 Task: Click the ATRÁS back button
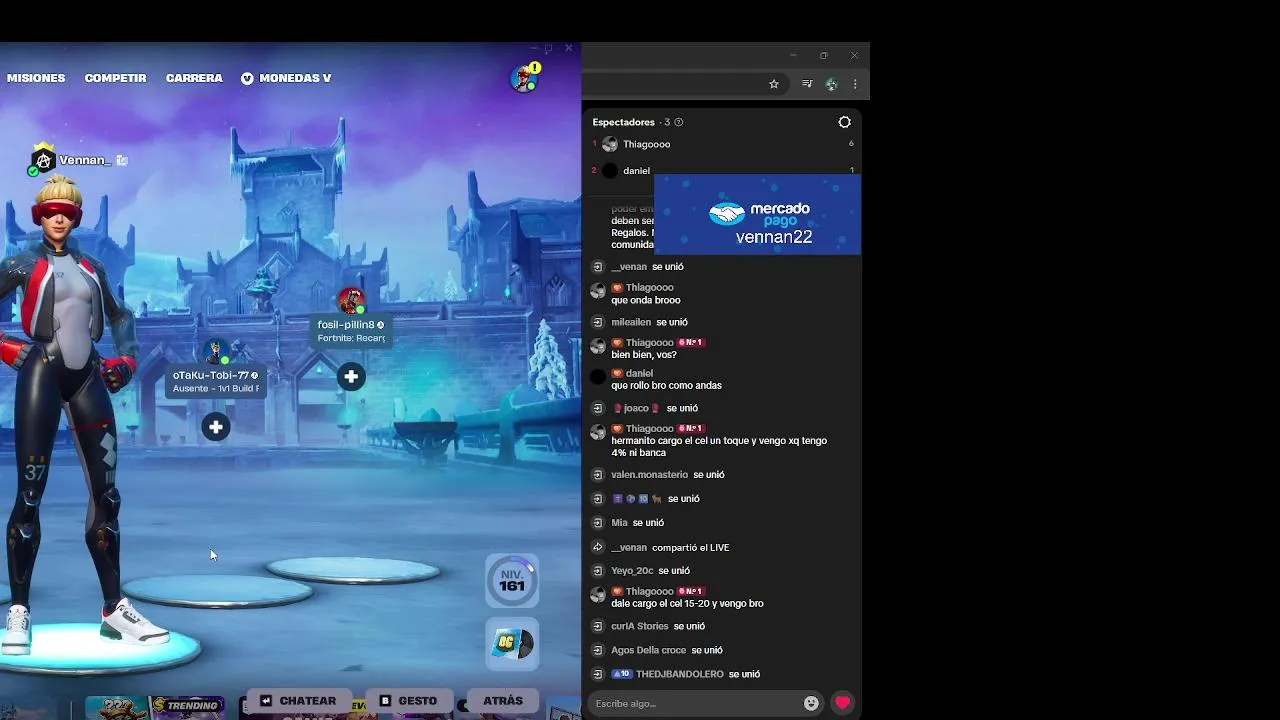pos(503,701)
